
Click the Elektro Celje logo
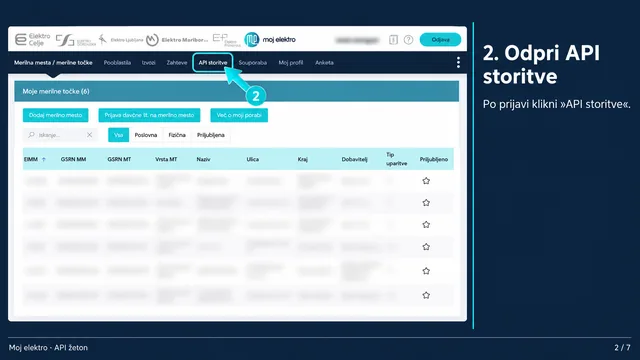point(33,40)
